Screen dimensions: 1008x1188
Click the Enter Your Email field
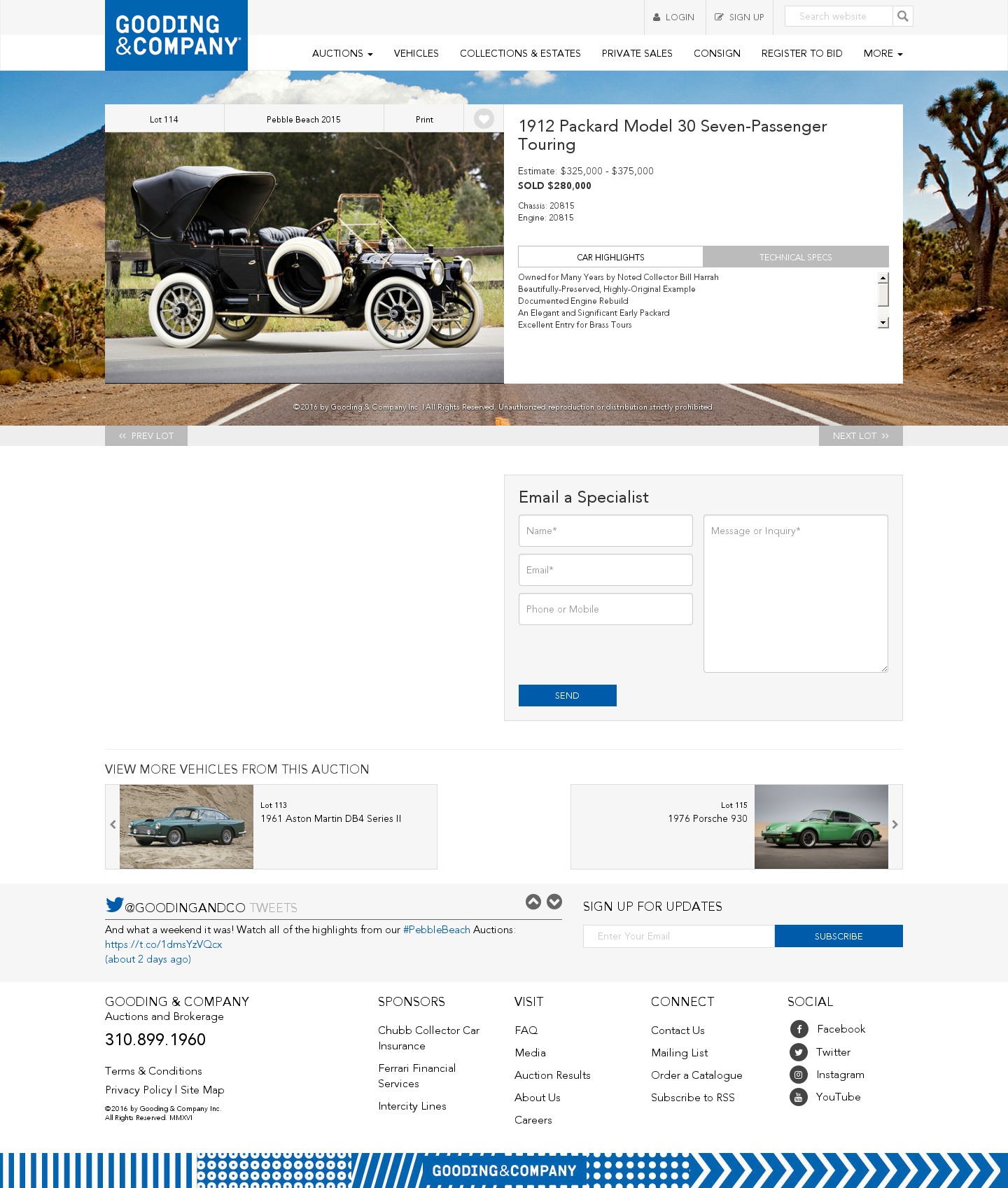point(679,936)
